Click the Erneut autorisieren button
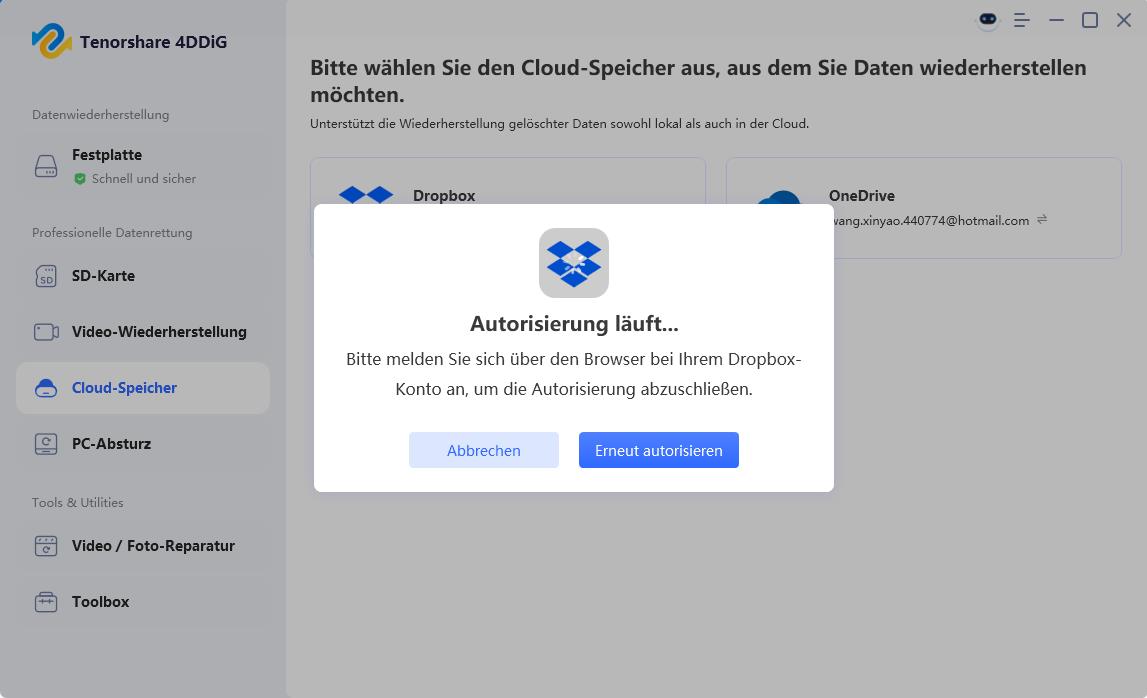 click(658, 450)
